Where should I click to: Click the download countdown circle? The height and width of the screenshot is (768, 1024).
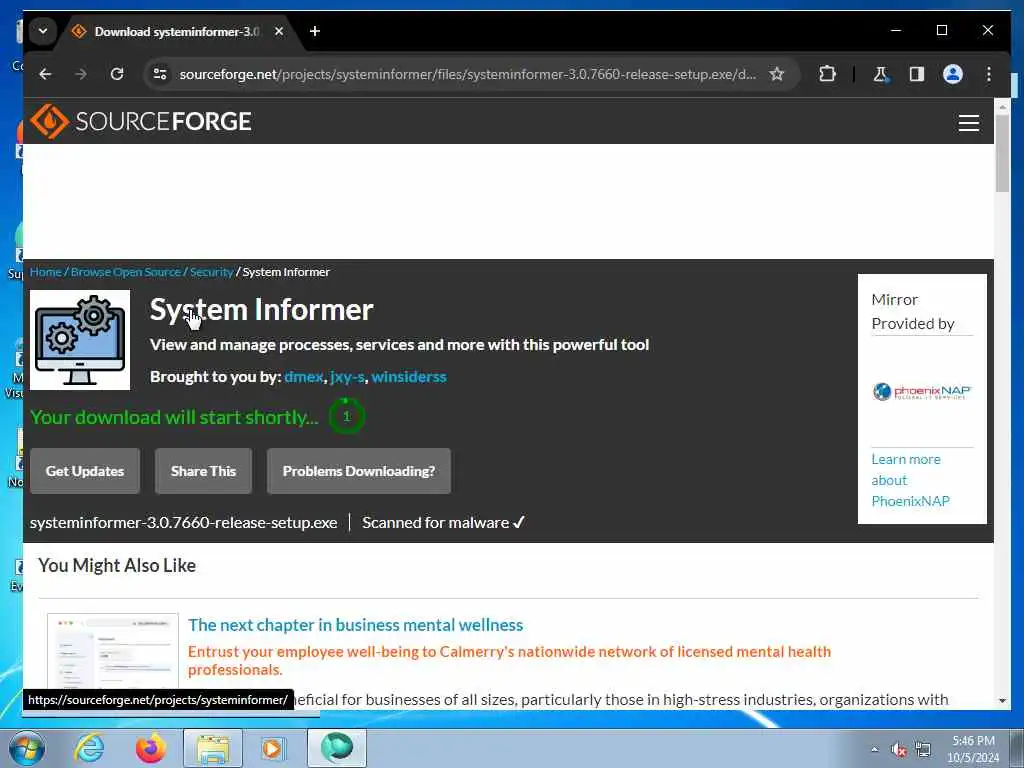pos(346,416)
